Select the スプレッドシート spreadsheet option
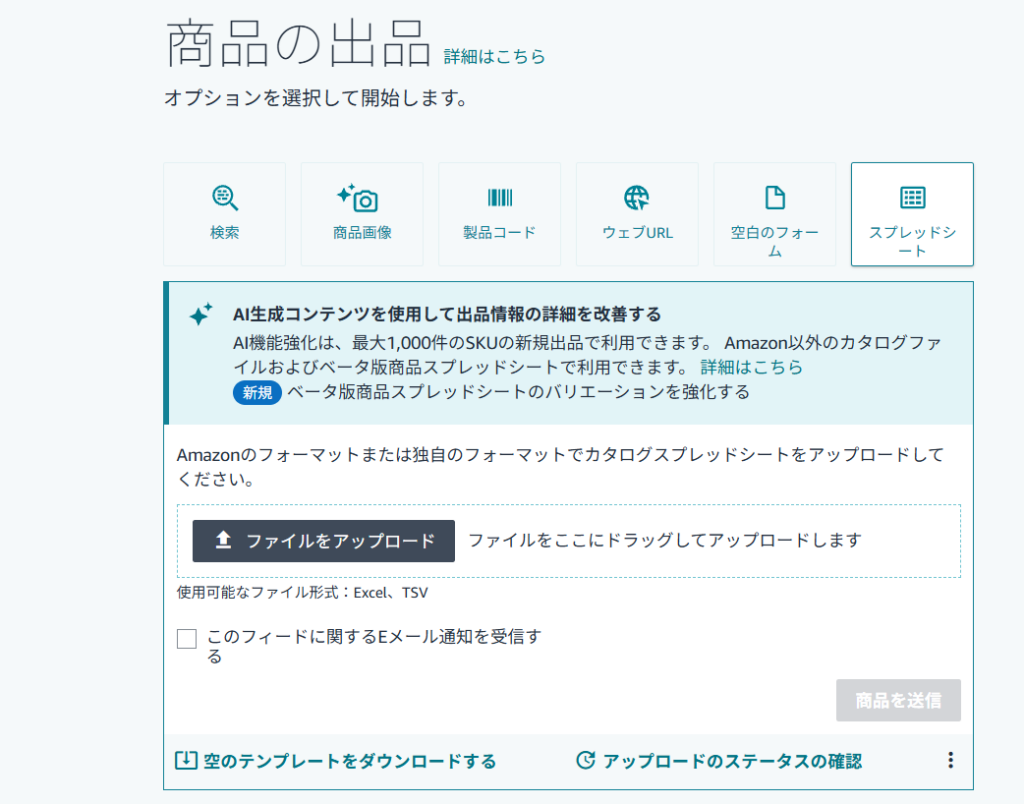The width and height of the screenshot is (1024, 804). (912, 214)
